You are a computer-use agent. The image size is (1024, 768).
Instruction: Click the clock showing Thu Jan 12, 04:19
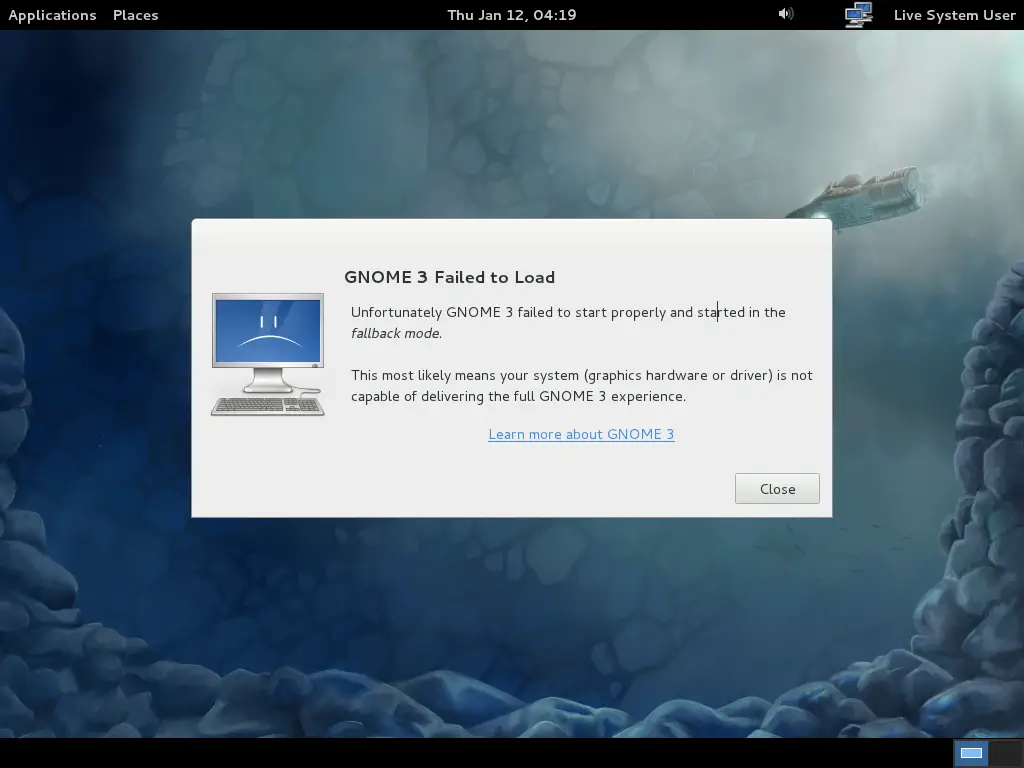pos(511,15)
